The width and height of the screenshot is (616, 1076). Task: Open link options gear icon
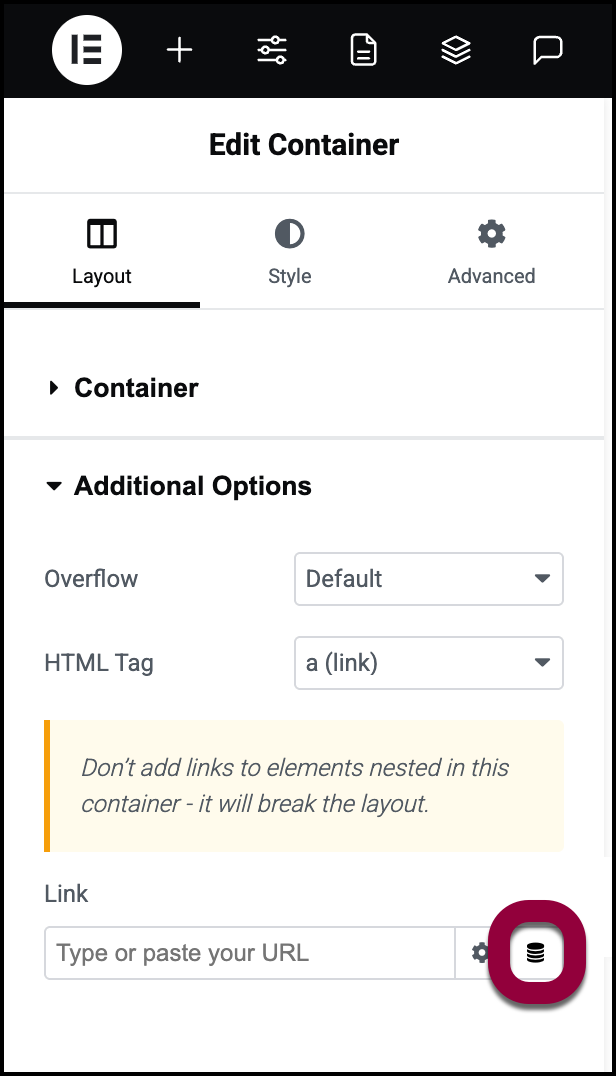(480, 953)
